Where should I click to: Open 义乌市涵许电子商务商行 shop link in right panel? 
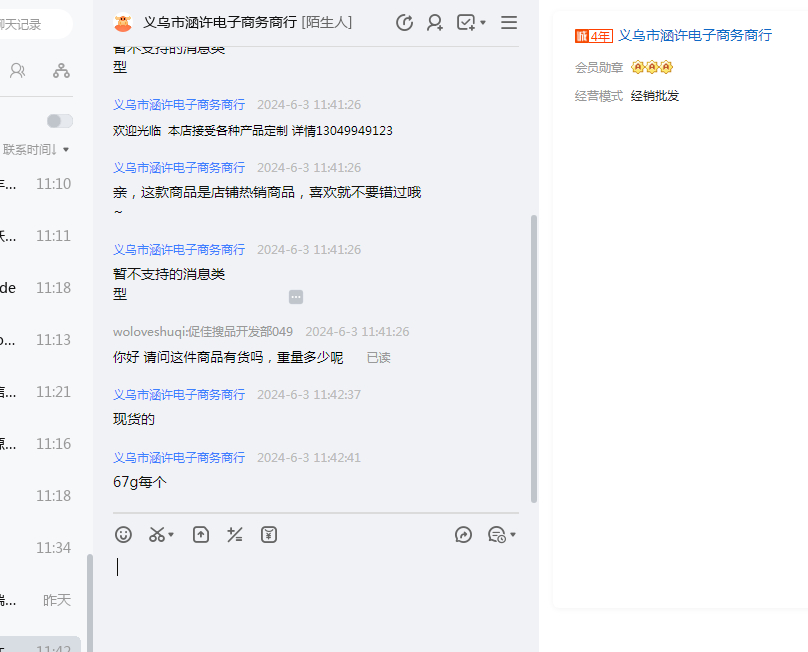coord(695,35)
